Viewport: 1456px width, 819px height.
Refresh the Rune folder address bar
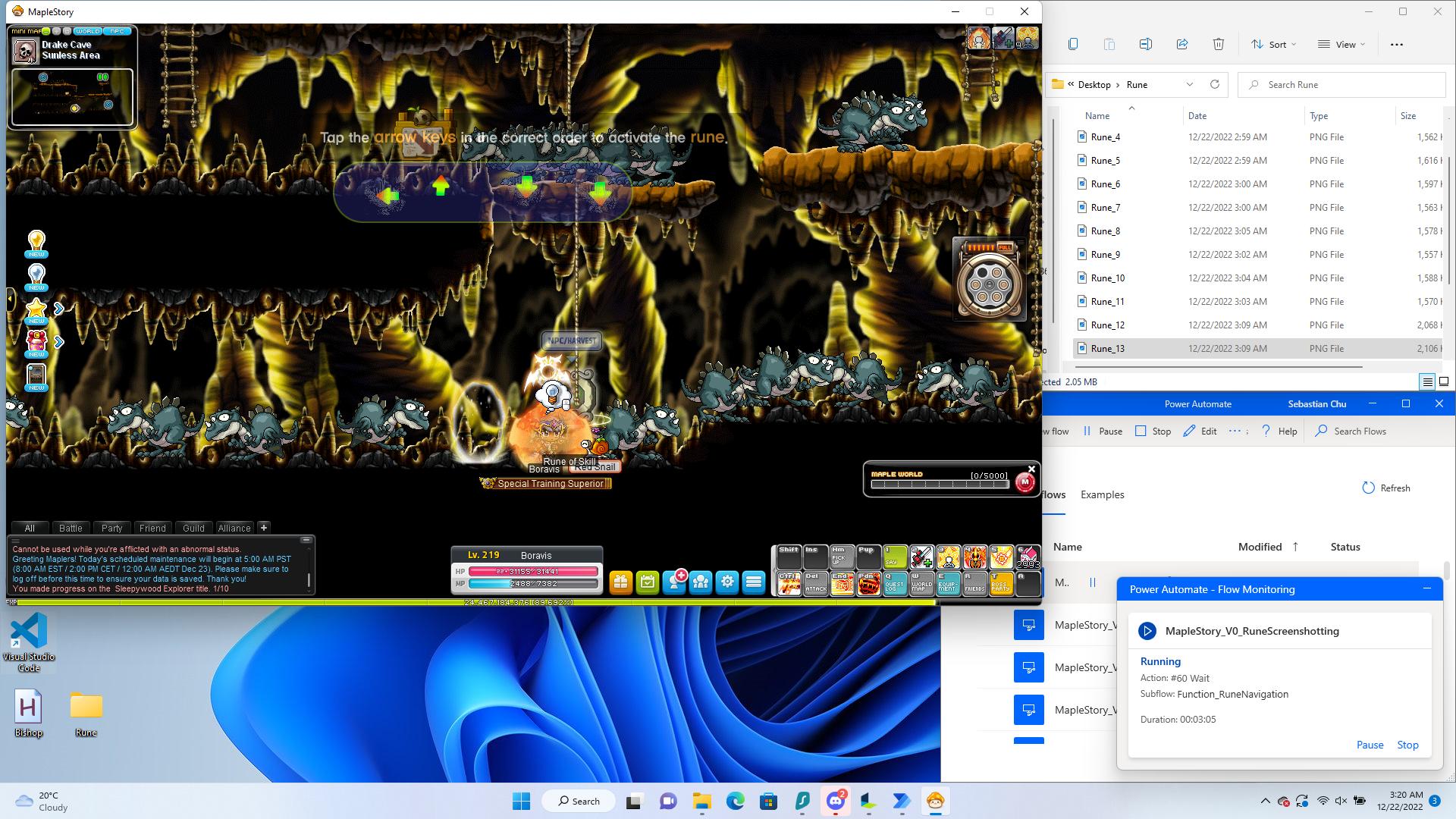[1214, 84]
